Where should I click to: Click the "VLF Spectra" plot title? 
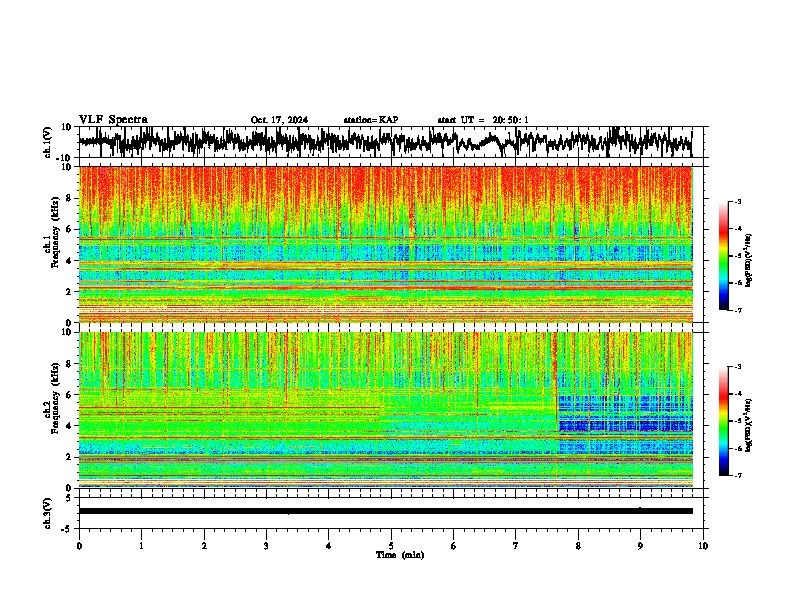tap(113, 120)
